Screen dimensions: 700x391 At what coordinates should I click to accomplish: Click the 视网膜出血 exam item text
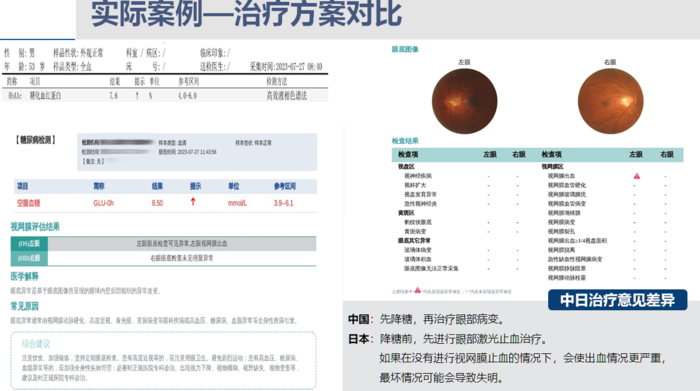[561, 176]
